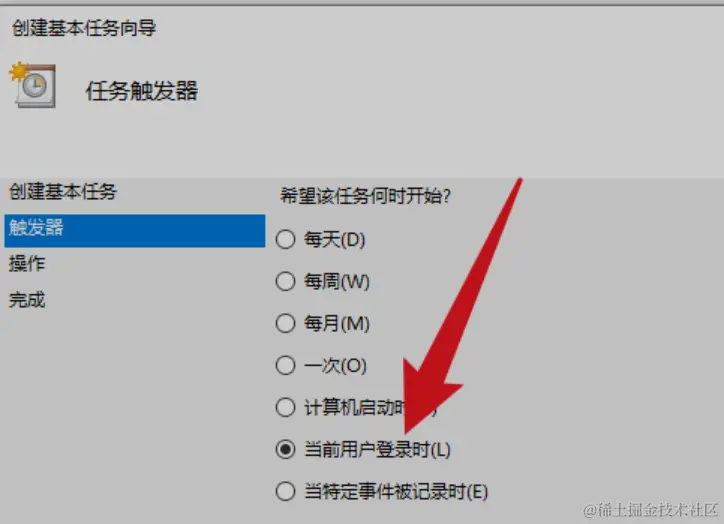Click the 当前用户登录时(L) label text

click(x=377, y=449)
